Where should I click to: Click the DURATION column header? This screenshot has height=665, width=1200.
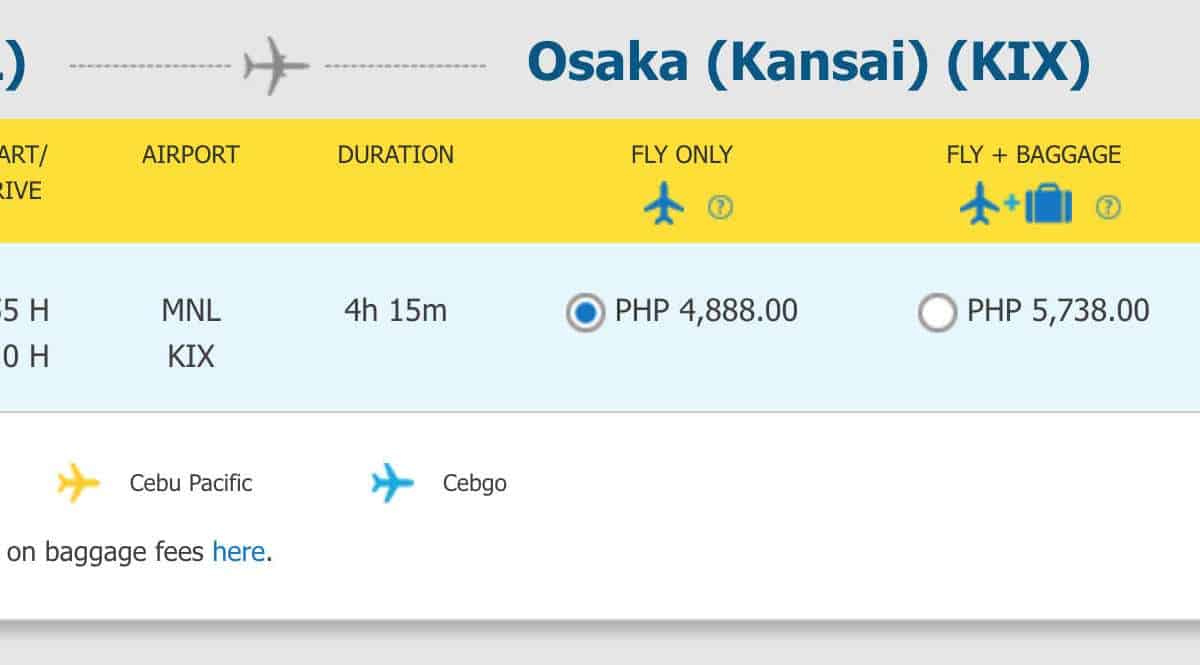(x=395, y=155)
